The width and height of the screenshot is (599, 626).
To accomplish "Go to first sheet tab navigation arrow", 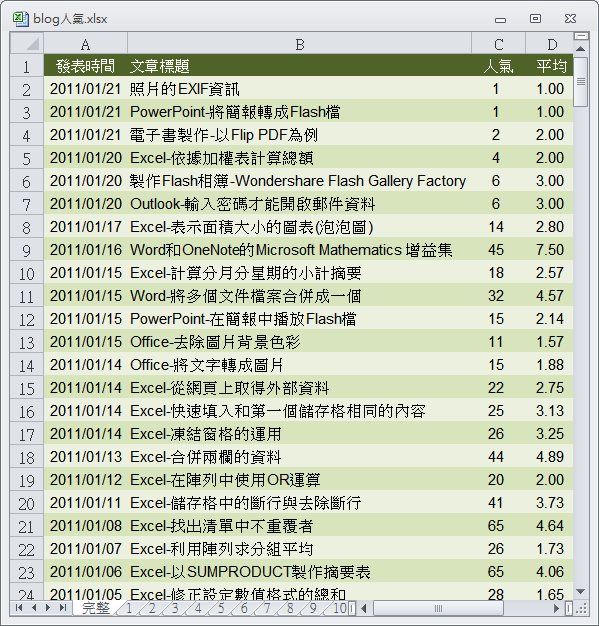I will coord(18,608).
